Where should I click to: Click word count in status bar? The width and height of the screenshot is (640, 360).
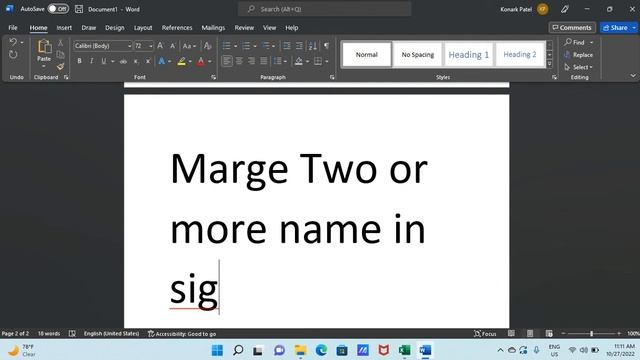point(49,333)
